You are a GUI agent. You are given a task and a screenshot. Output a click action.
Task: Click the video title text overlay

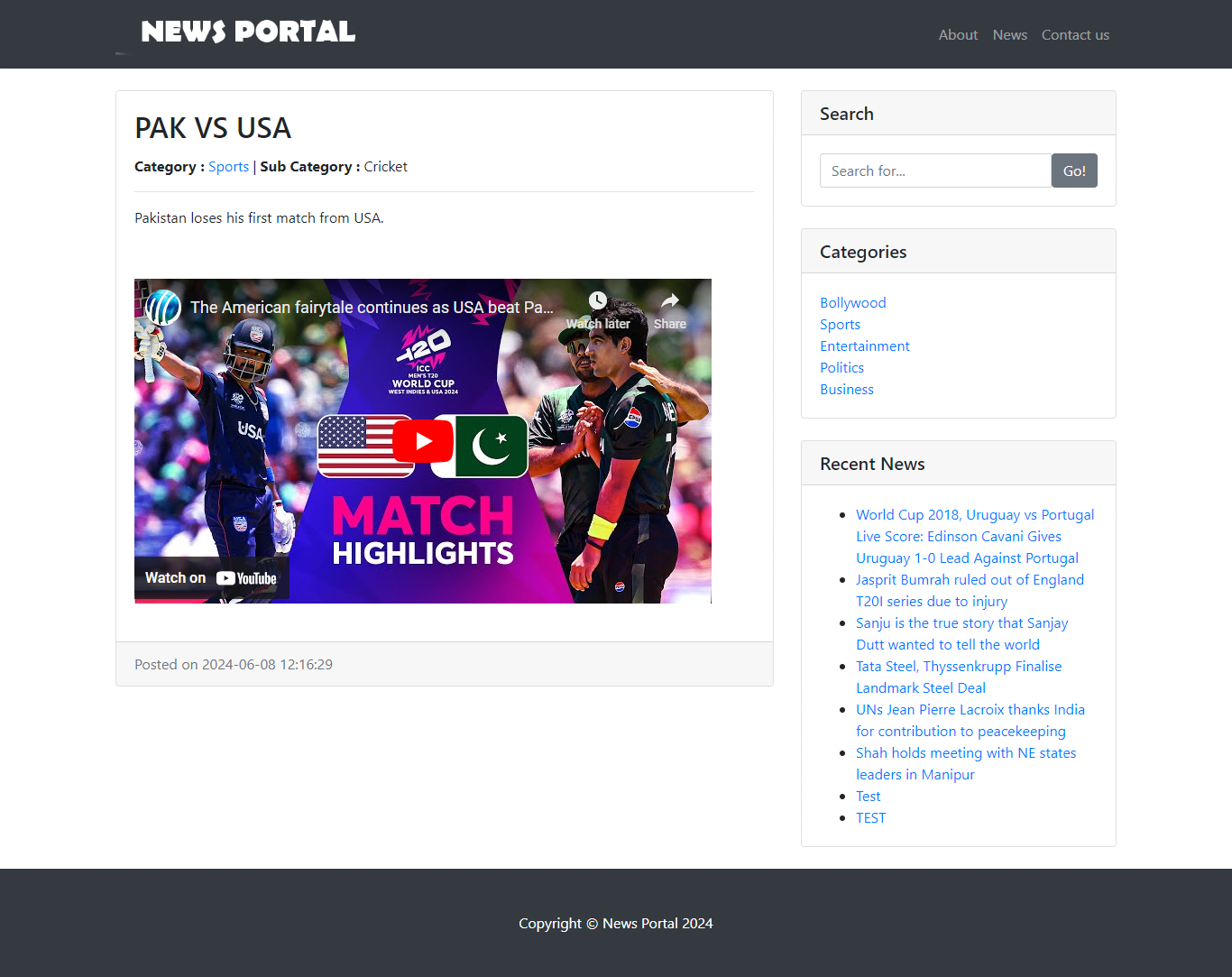pos(372,308)
